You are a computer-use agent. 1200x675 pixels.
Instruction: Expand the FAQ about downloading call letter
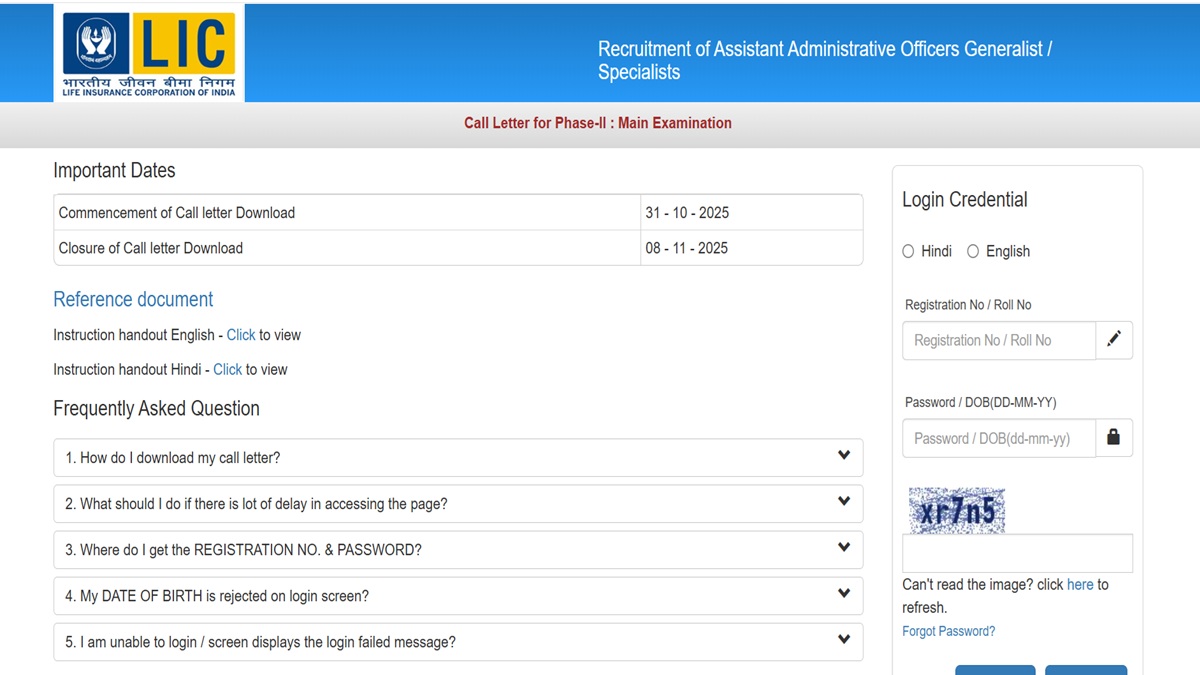click(x=843, y=457)
